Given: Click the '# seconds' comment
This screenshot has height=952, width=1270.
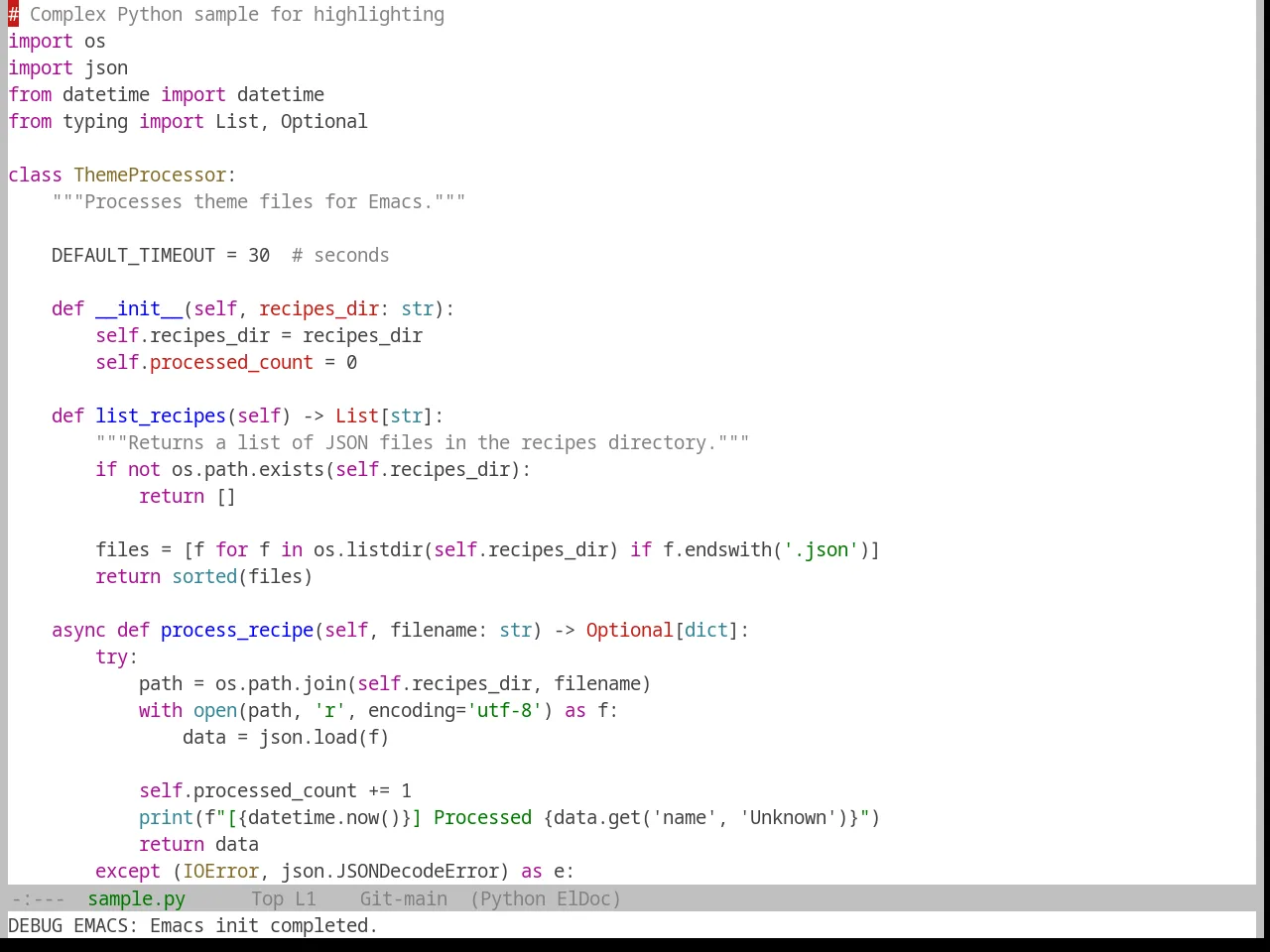Looking at the screenshot, I should click(340, 255).
